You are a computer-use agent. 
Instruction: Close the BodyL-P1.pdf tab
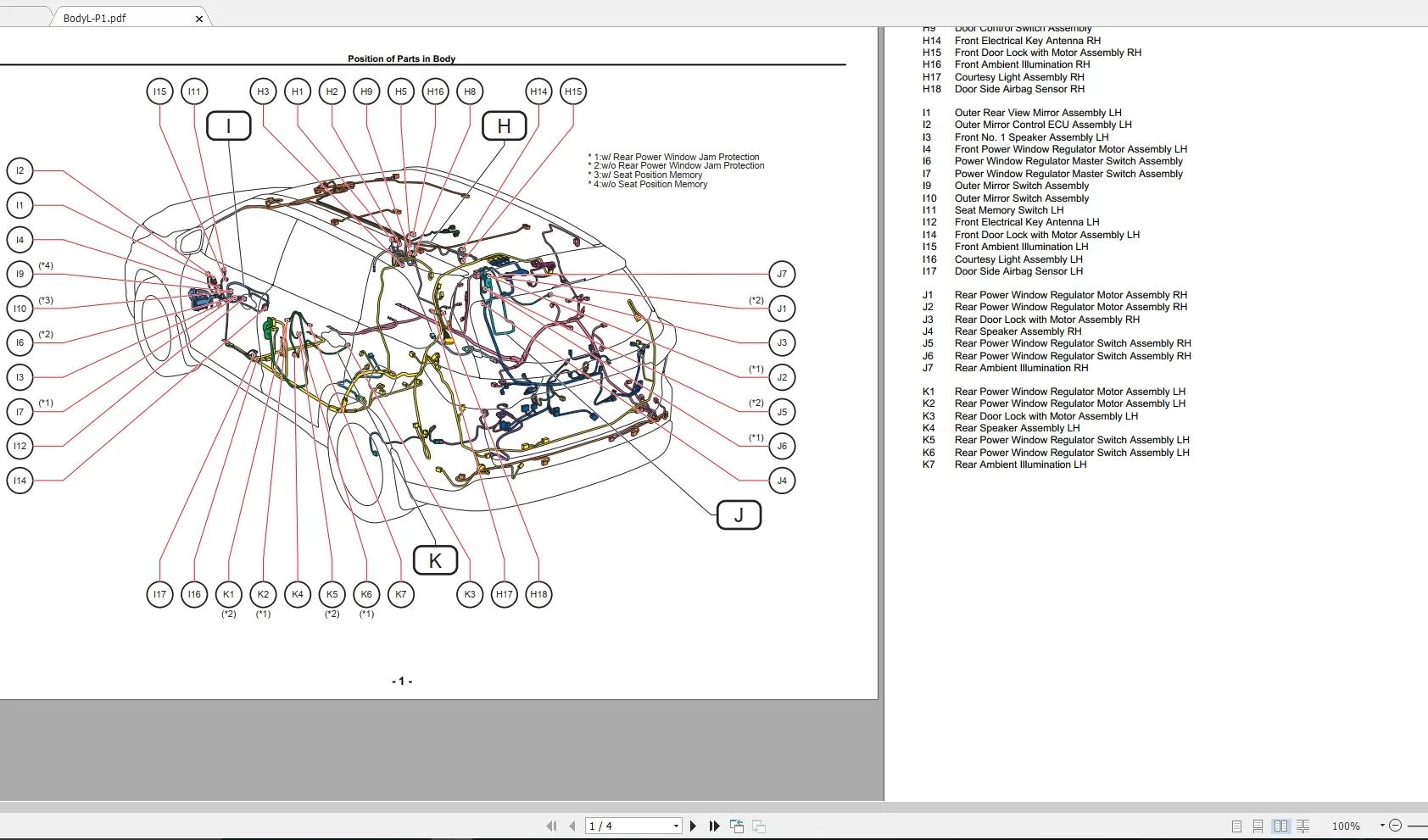(199, 19)
